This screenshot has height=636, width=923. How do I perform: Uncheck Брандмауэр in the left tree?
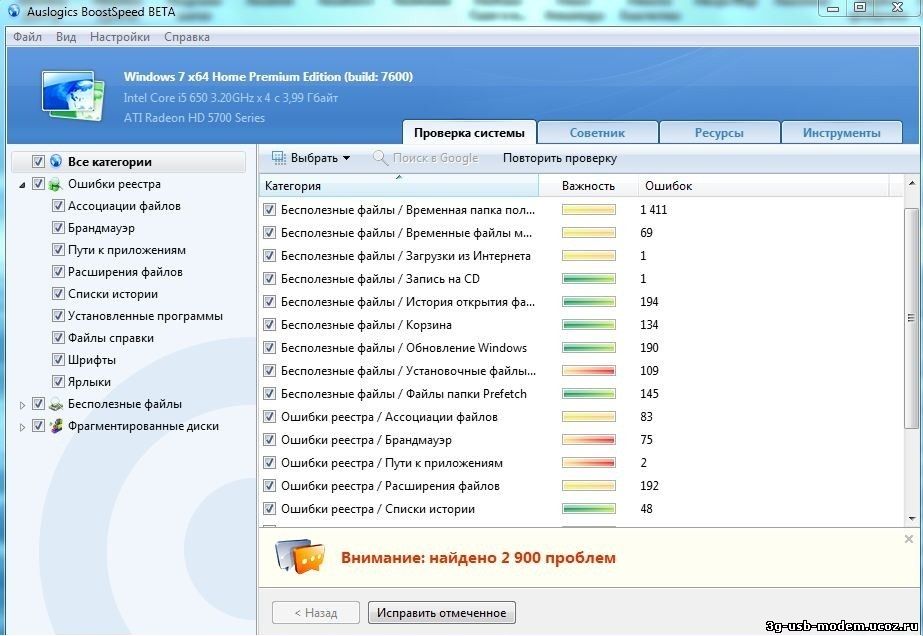[58, 228]
